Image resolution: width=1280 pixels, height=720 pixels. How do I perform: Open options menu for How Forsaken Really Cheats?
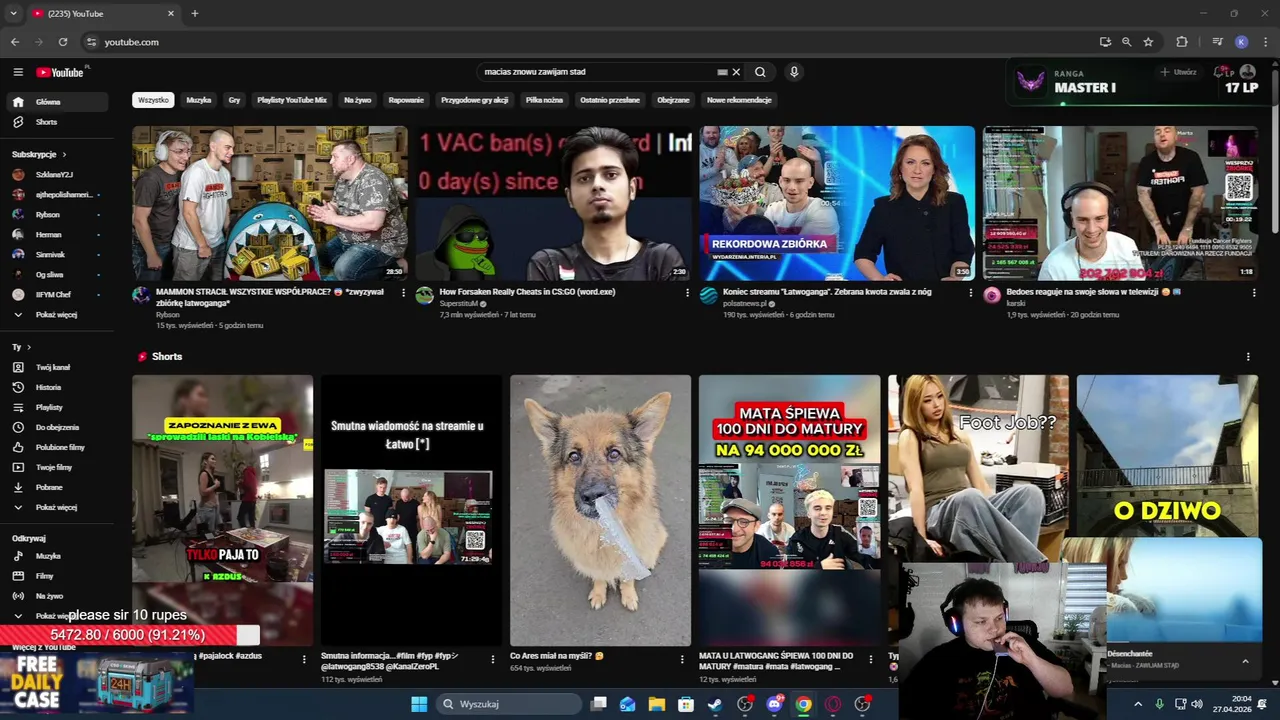click(x=687, y=293)
